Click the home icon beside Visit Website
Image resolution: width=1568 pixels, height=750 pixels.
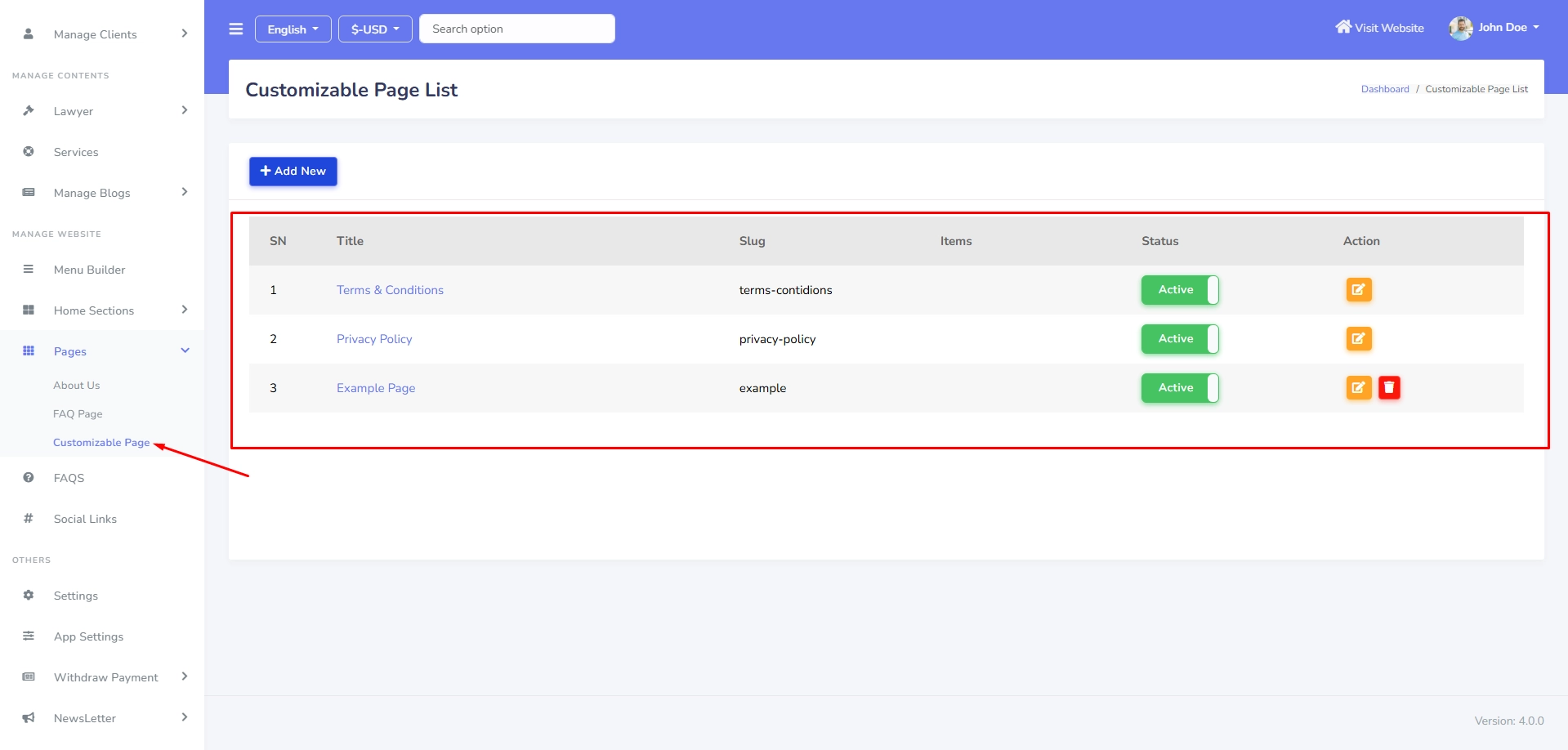click(1343, 27)
